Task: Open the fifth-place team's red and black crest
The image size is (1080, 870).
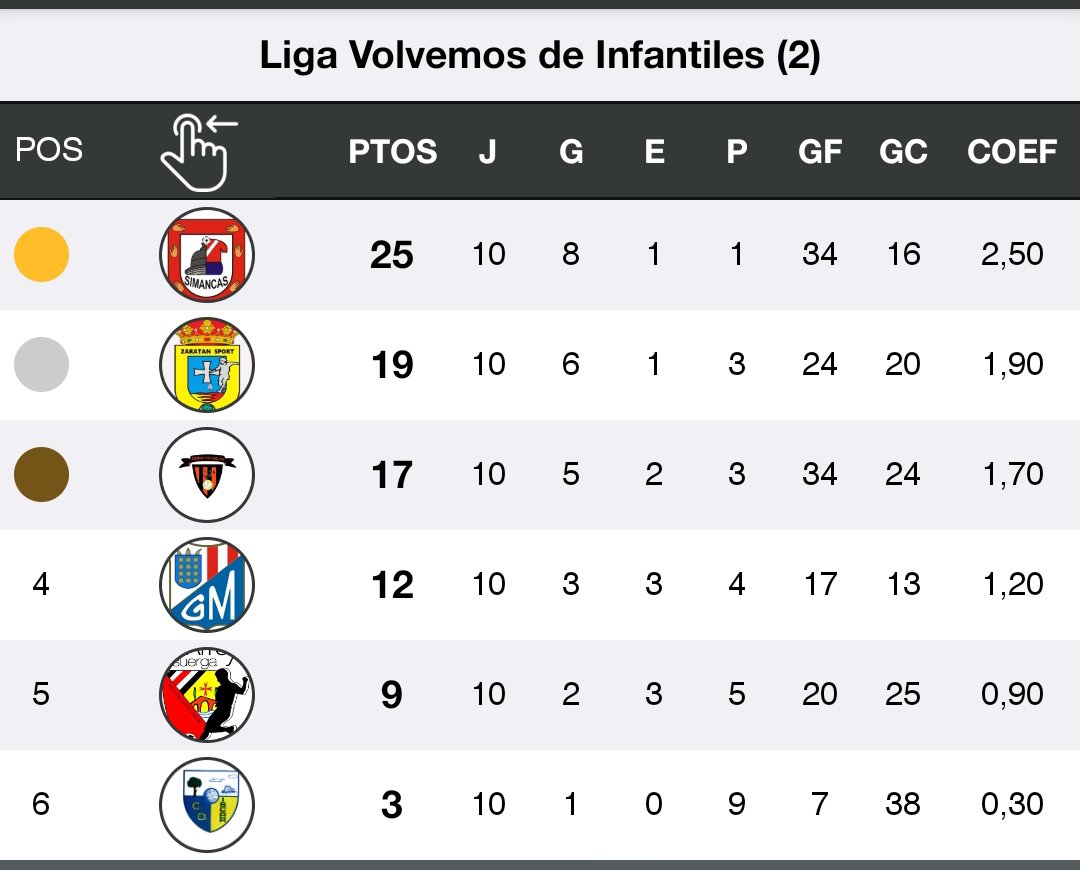Action: coord(207,694)
